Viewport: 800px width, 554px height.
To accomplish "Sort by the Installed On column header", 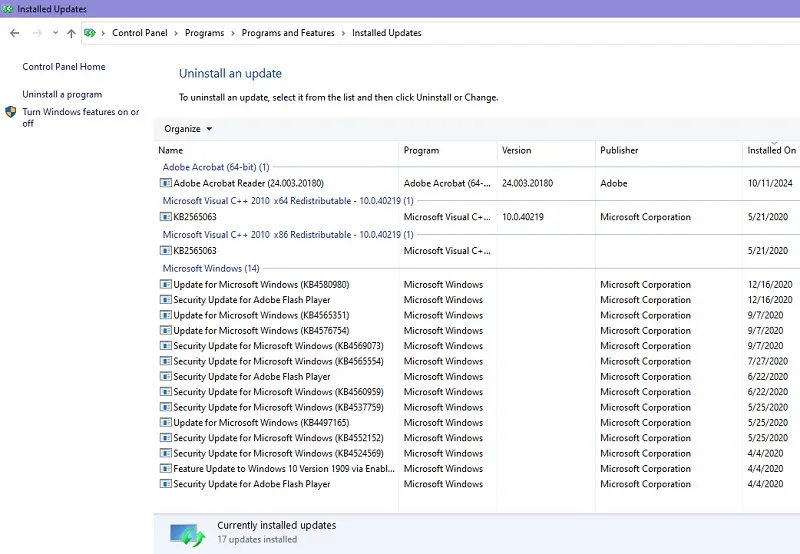I will (771, 150).
